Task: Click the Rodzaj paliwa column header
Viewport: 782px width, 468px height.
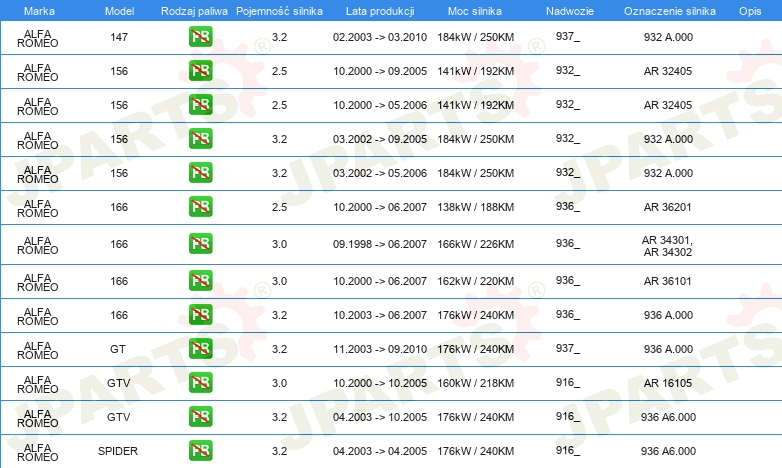Action: click(x=194, y=11)
